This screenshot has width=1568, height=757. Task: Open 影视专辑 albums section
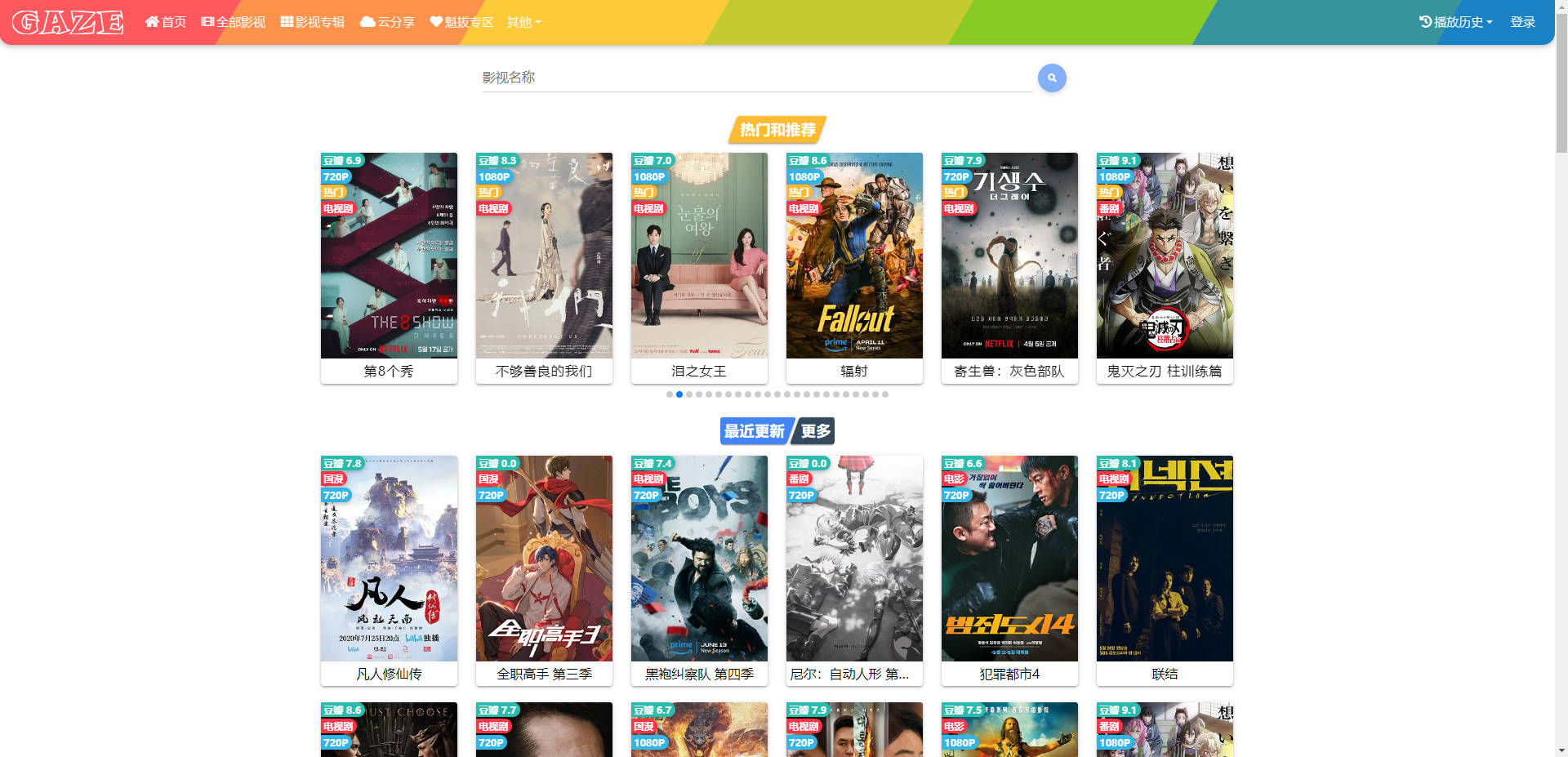point(313,22)
